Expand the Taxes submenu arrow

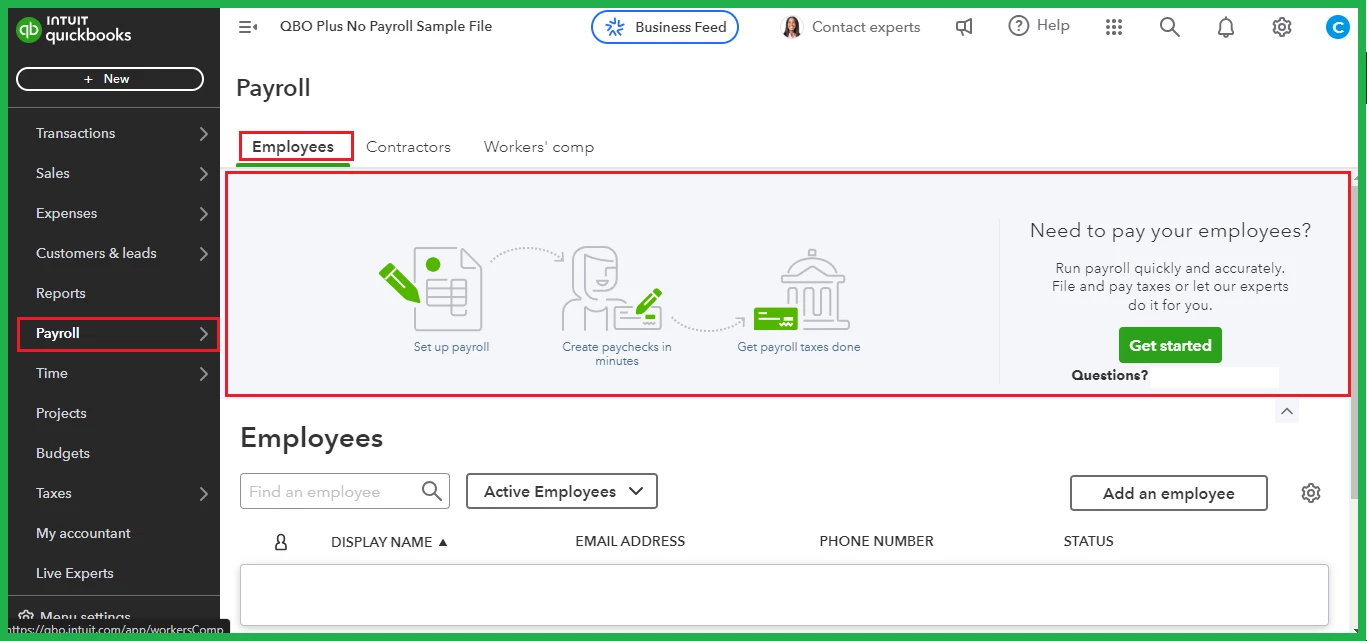click(x=203, y=493)
